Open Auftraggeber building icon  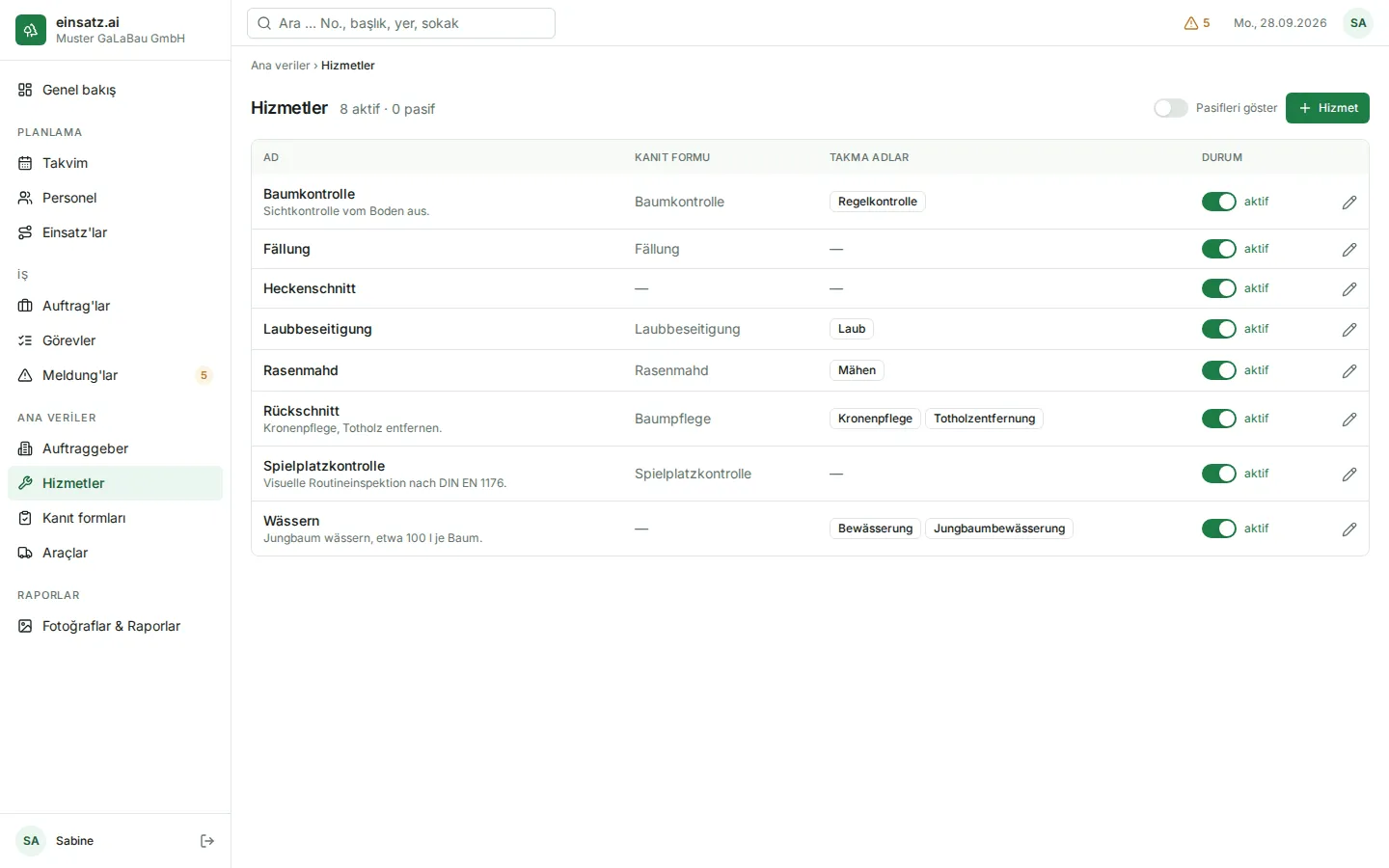tap(25, 448)
